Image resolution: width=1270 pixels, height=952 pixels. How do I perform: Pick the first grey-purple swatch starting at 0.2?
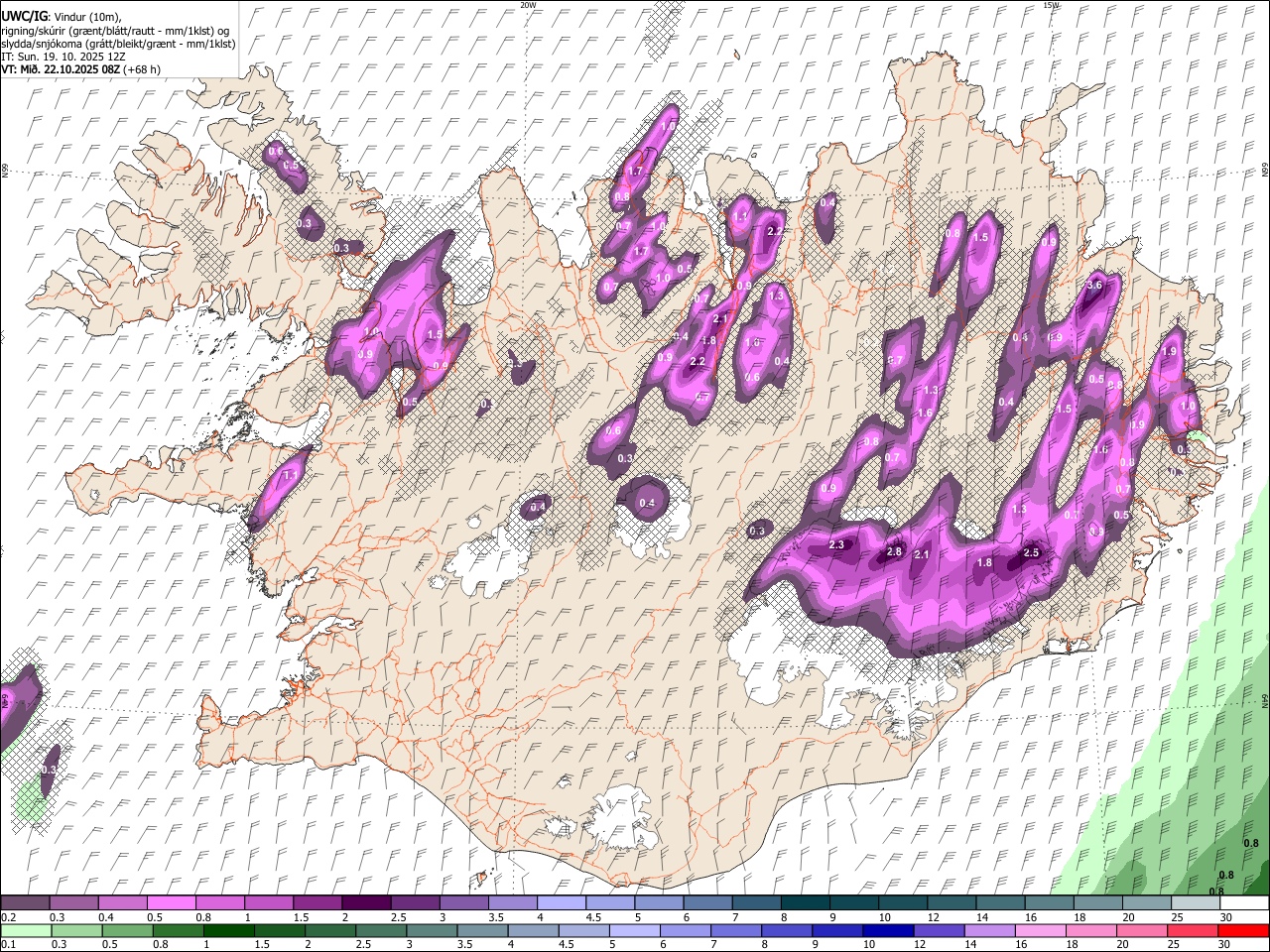pyautogui.click(x=25, y=902)
